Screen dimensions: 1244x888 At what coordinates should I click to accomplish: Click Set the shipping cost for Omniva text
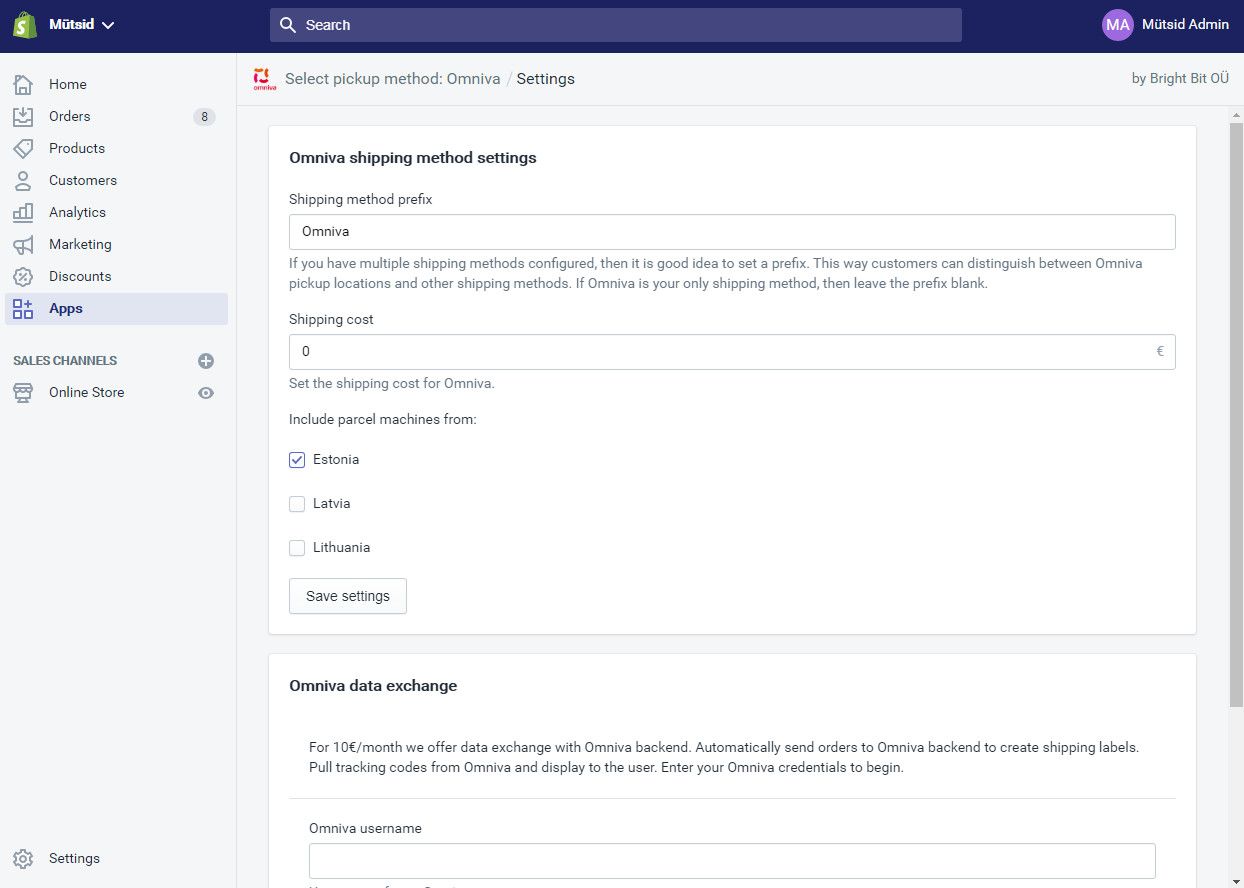pyautogui.click(x=392, y=384)
